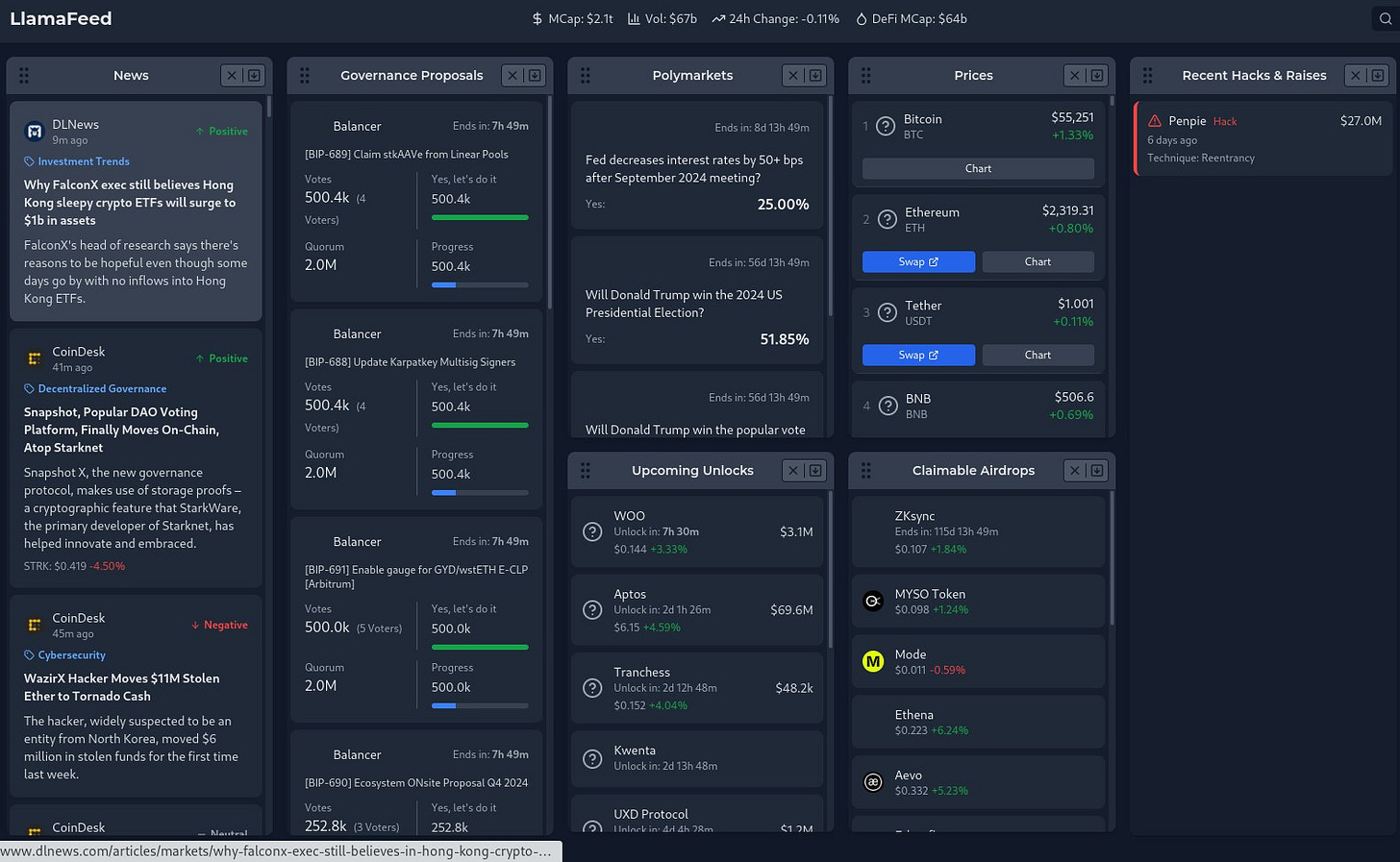Open Chart for Ethereum
Screen dimensions: 1400x862
[1037, 261]
